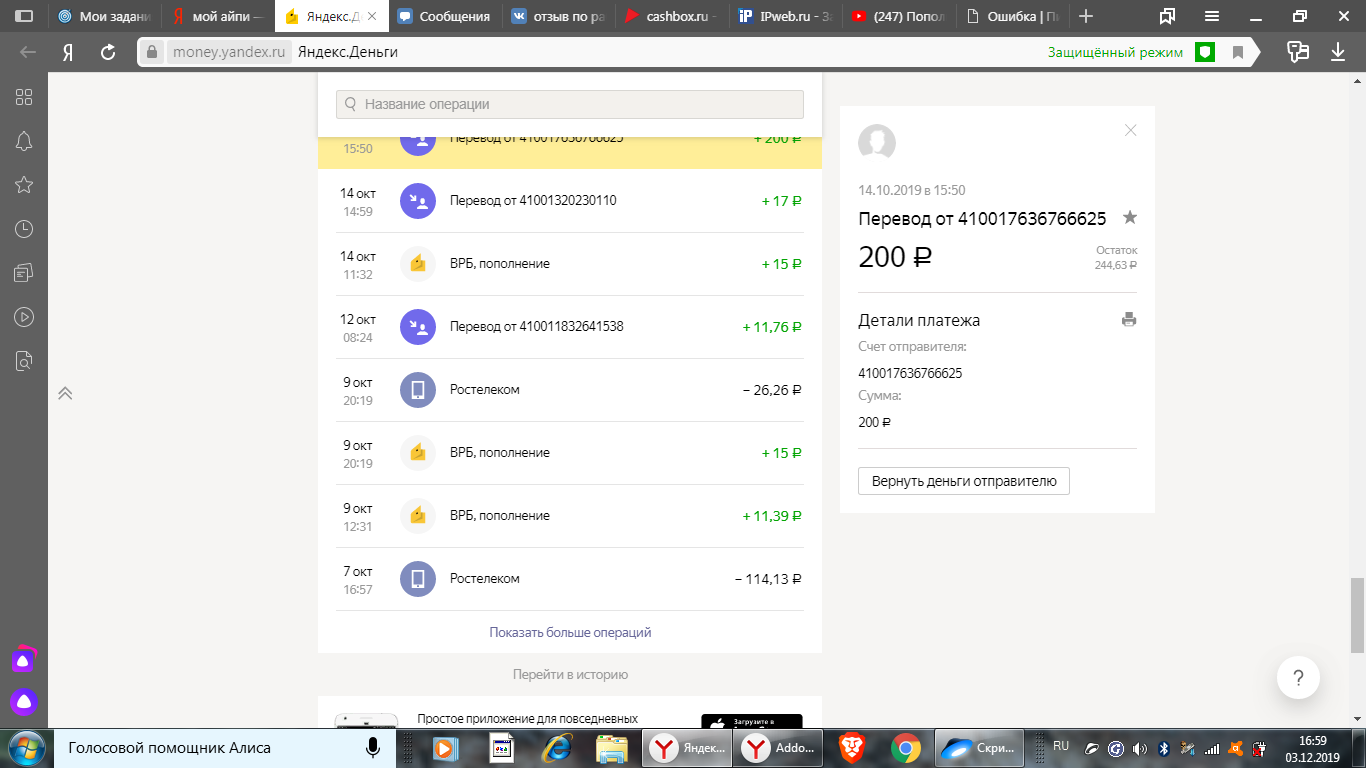Viewport: 1366px width, 768px height.
Task: Open the bookmarks panel icon near the new tab button
Action: 1167,16
